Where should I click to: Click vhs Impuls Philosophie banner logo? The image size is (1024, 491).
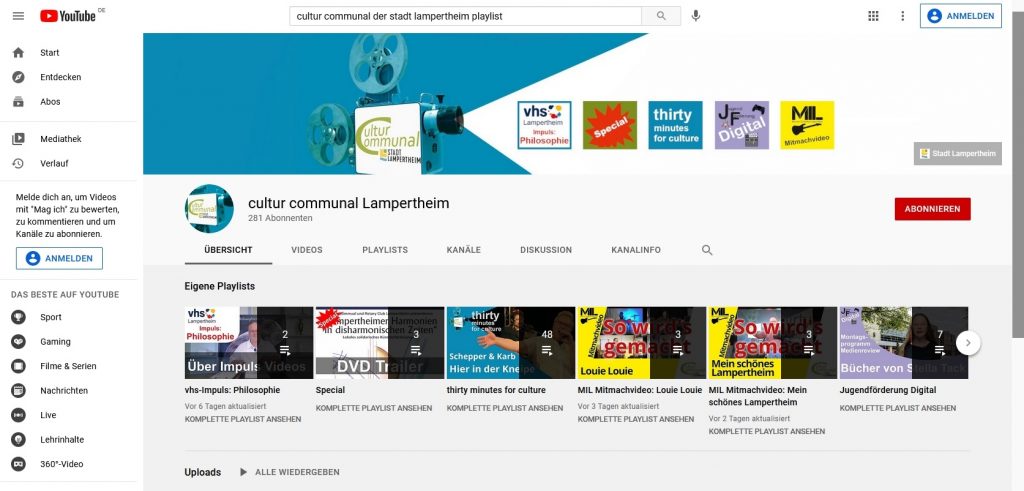[x=544, y=125]
